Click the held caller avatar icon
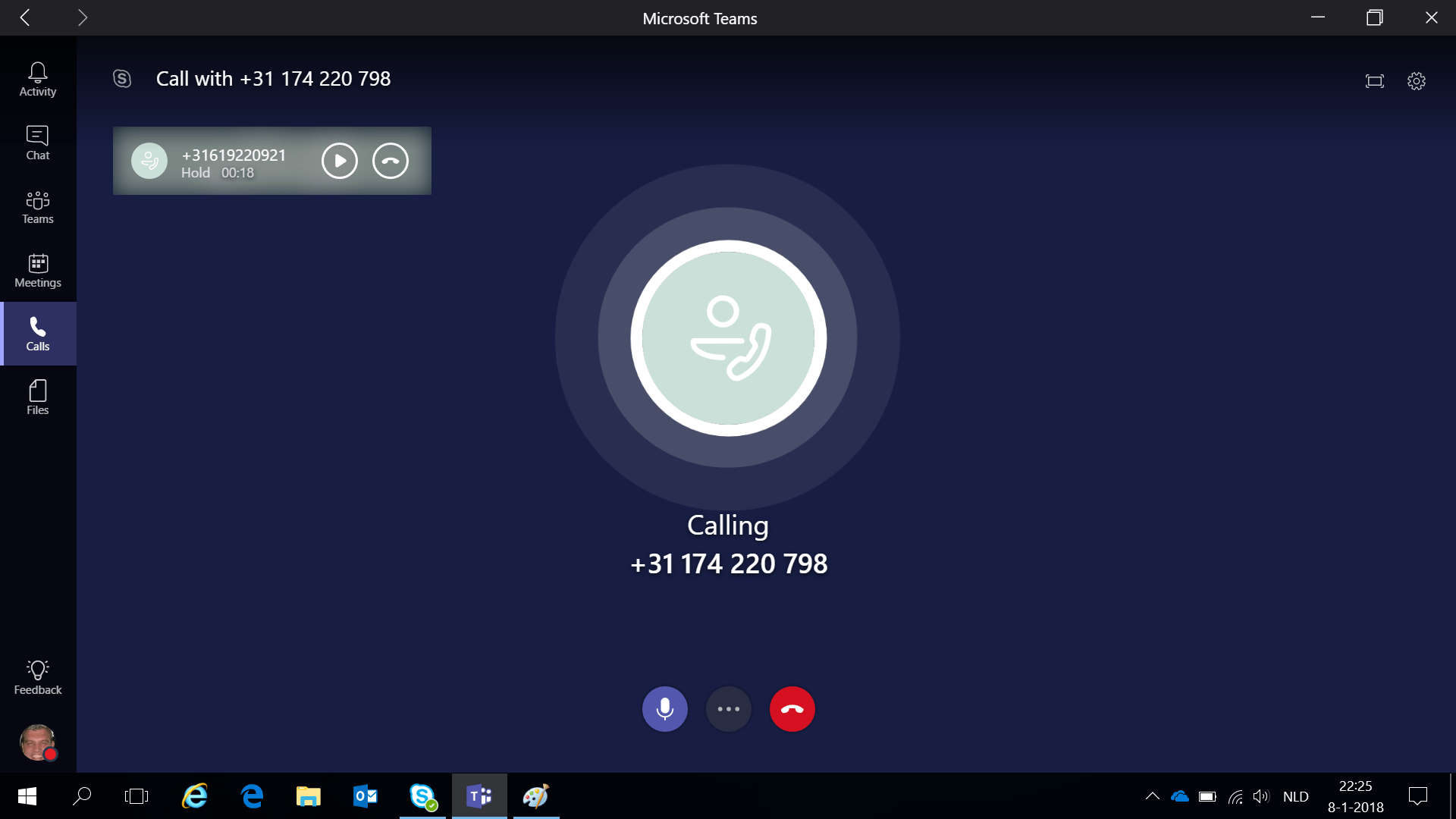Screen dimensions: 1456x819 tap(149, 161)
